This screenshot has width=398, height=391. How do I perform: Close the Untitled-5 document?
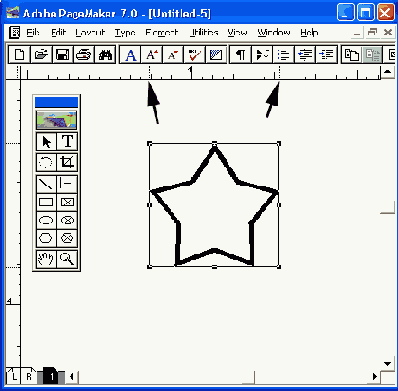point(388,32)
